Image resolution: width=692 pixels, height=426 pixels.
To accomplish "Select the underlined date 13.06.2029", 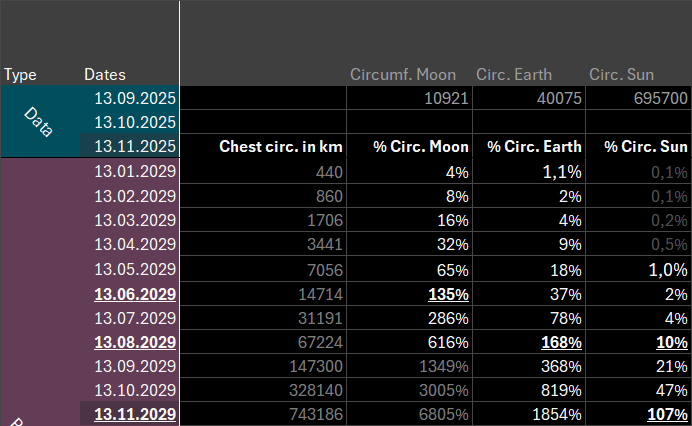I will [133, 293].
